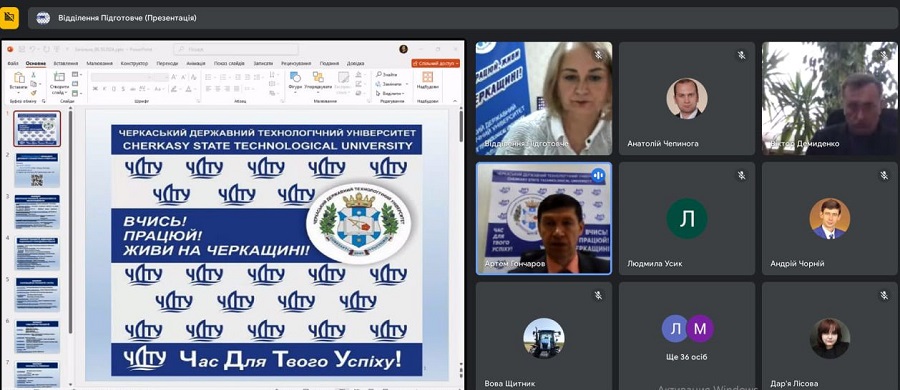Open the Shapes gallery icon
900x390 pixels.
[x=295, y=76]
